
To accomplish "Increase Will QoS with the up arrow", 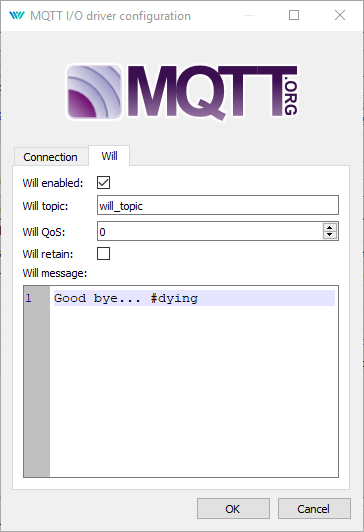I will pyautogui.click(x=330, y=227).
